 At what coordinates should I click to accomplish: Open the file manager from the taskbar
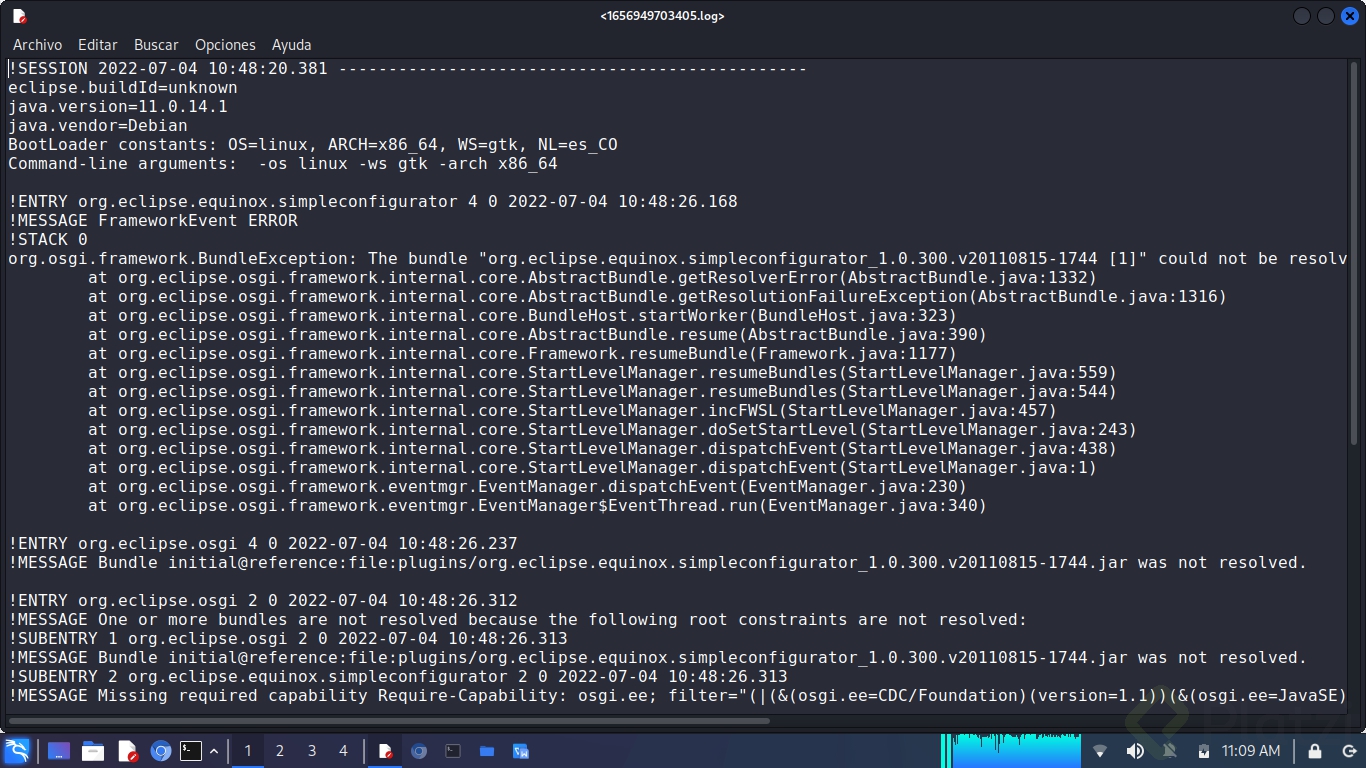pos(93,751)
